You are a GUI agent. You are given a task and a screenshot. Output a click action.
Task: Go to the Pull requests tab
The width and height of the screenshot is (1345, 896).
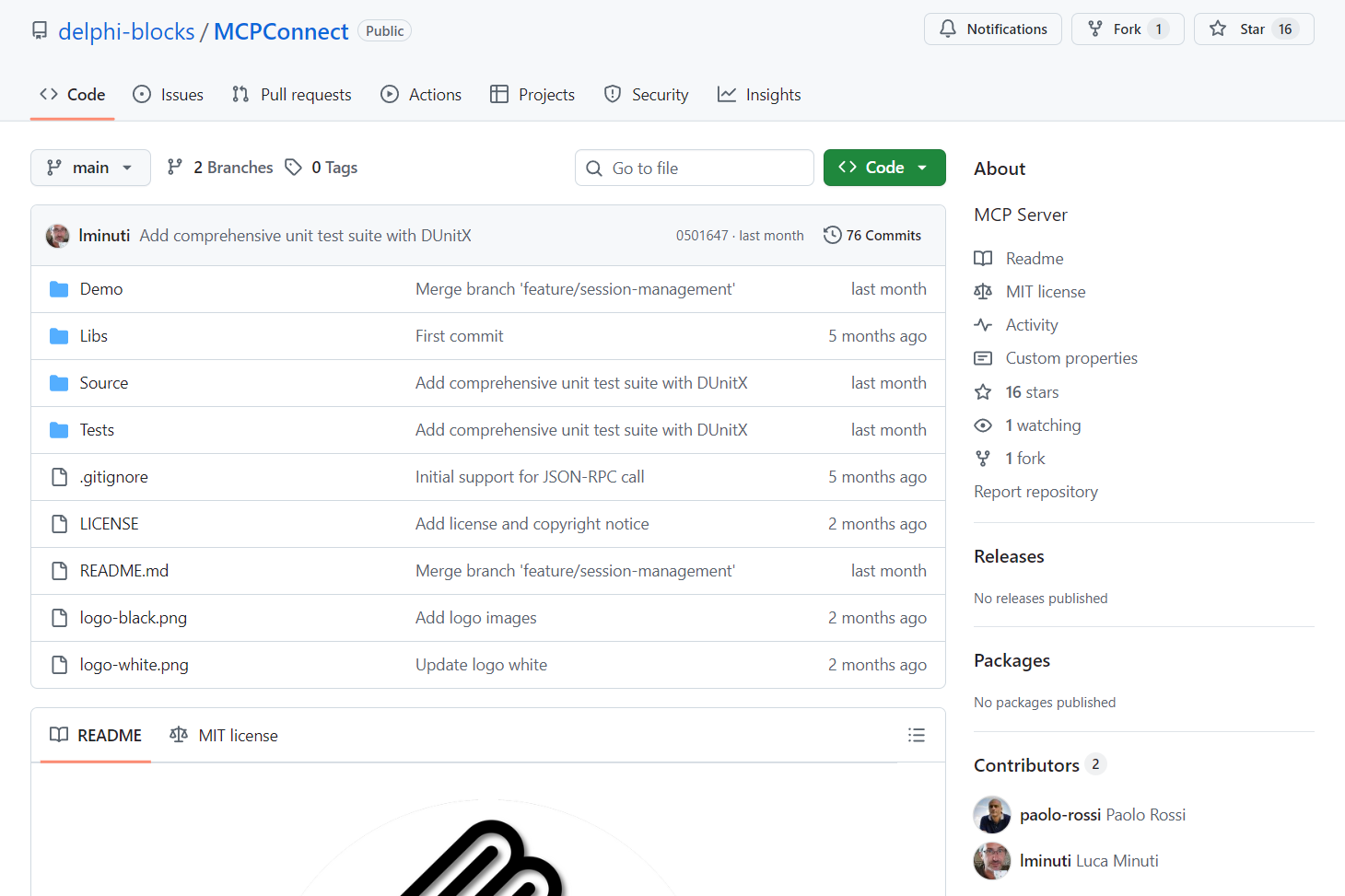[292, 95]
